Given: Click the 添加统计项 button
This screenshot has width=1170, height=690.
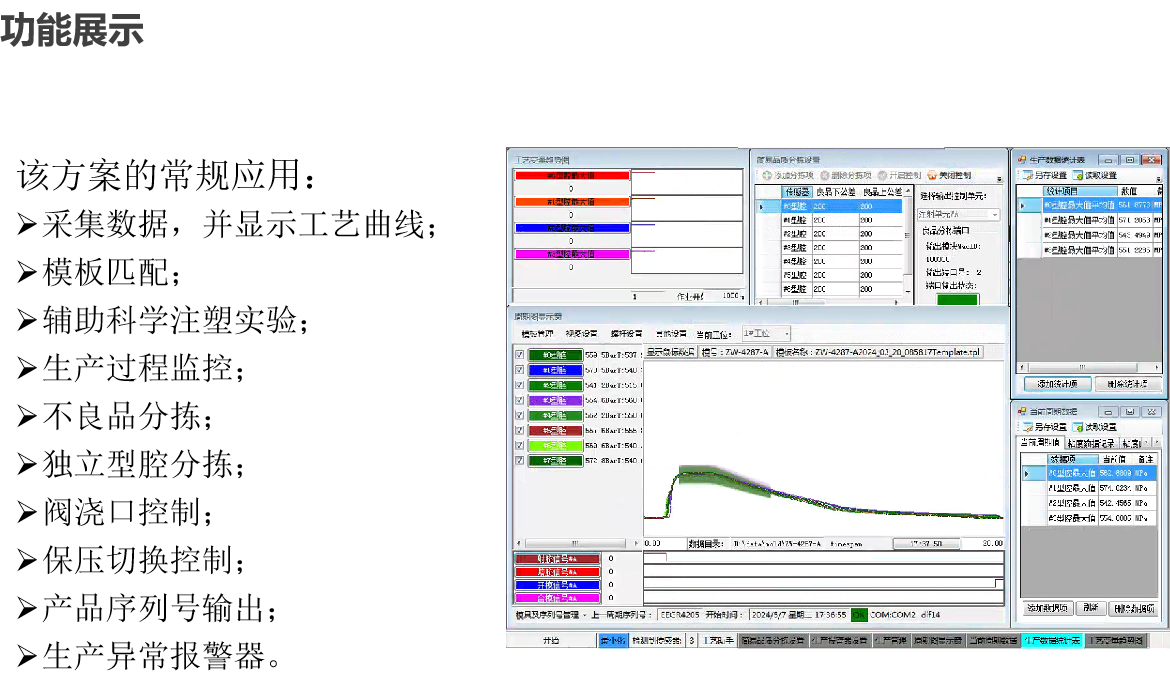Looking at the screenshot, I should (1057, 384).
